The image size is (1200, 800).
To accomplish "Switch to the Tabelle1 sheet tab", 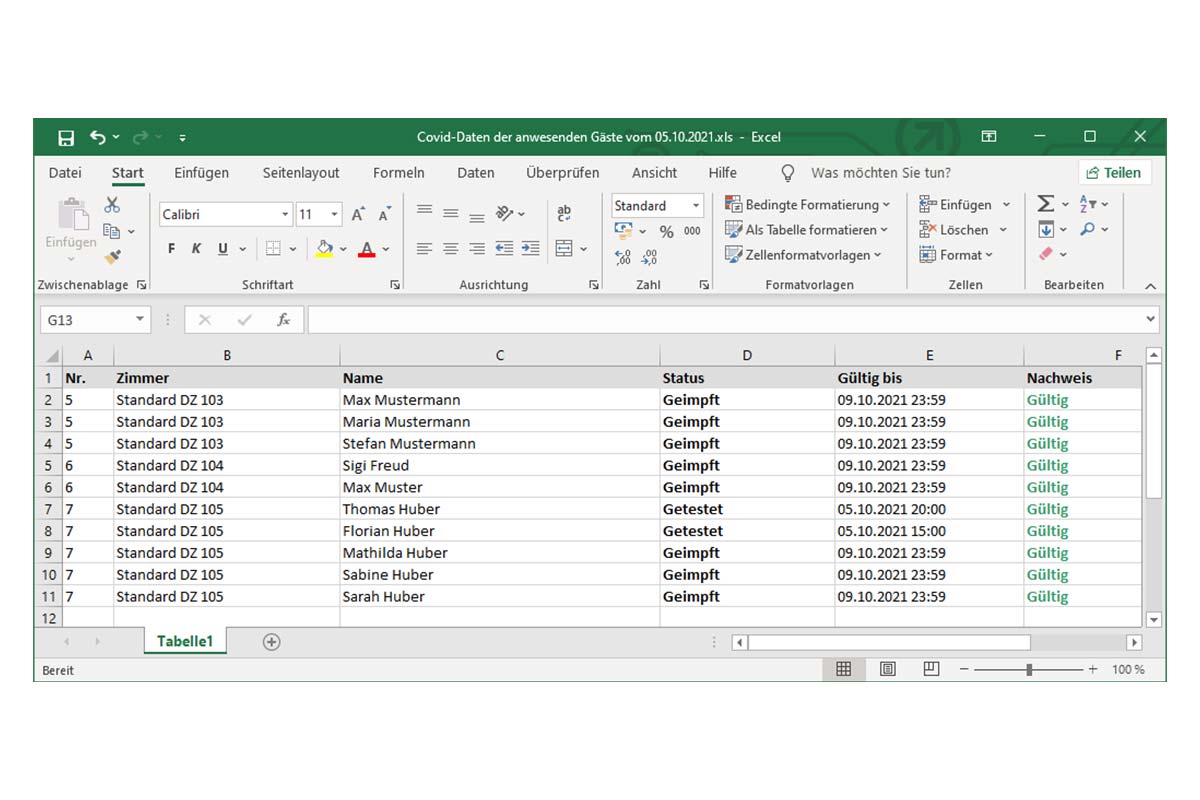I will click(184, 642).
